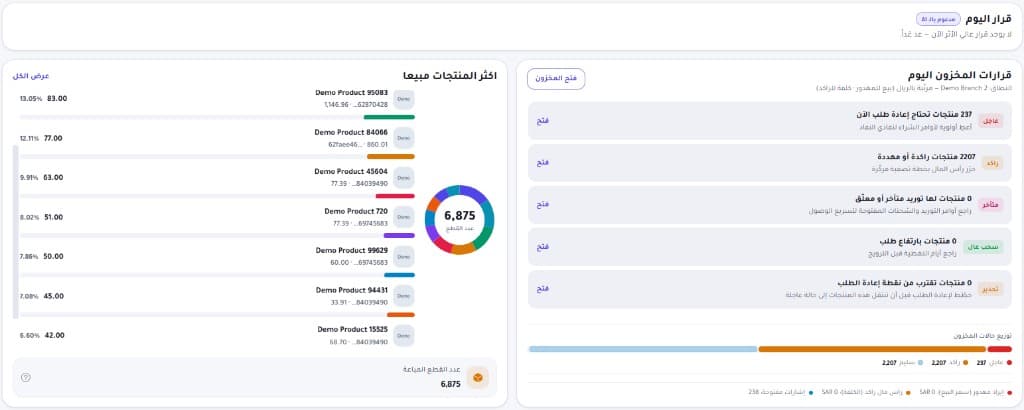Click the 42.00 quantity value
Screen dimensions: 1024x410
[x=54, y=335]
